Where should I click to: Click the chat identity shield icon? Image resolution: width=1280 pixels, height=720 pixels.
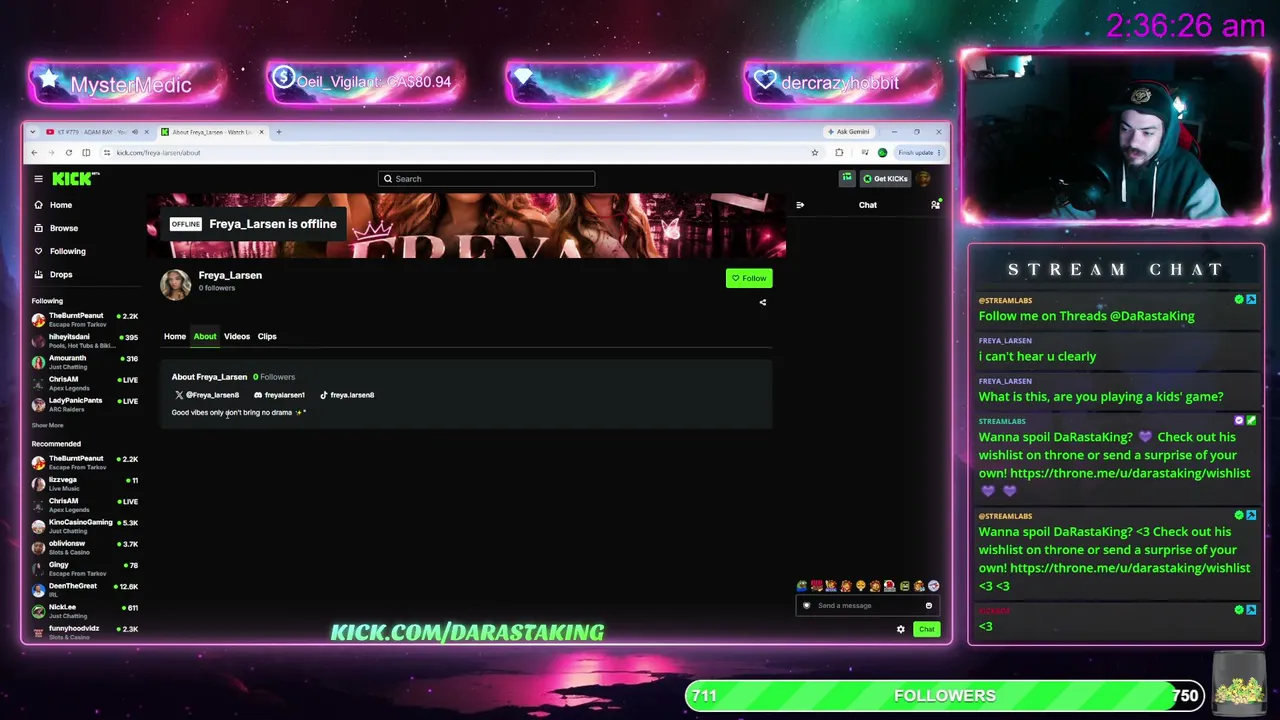[807, 605]
